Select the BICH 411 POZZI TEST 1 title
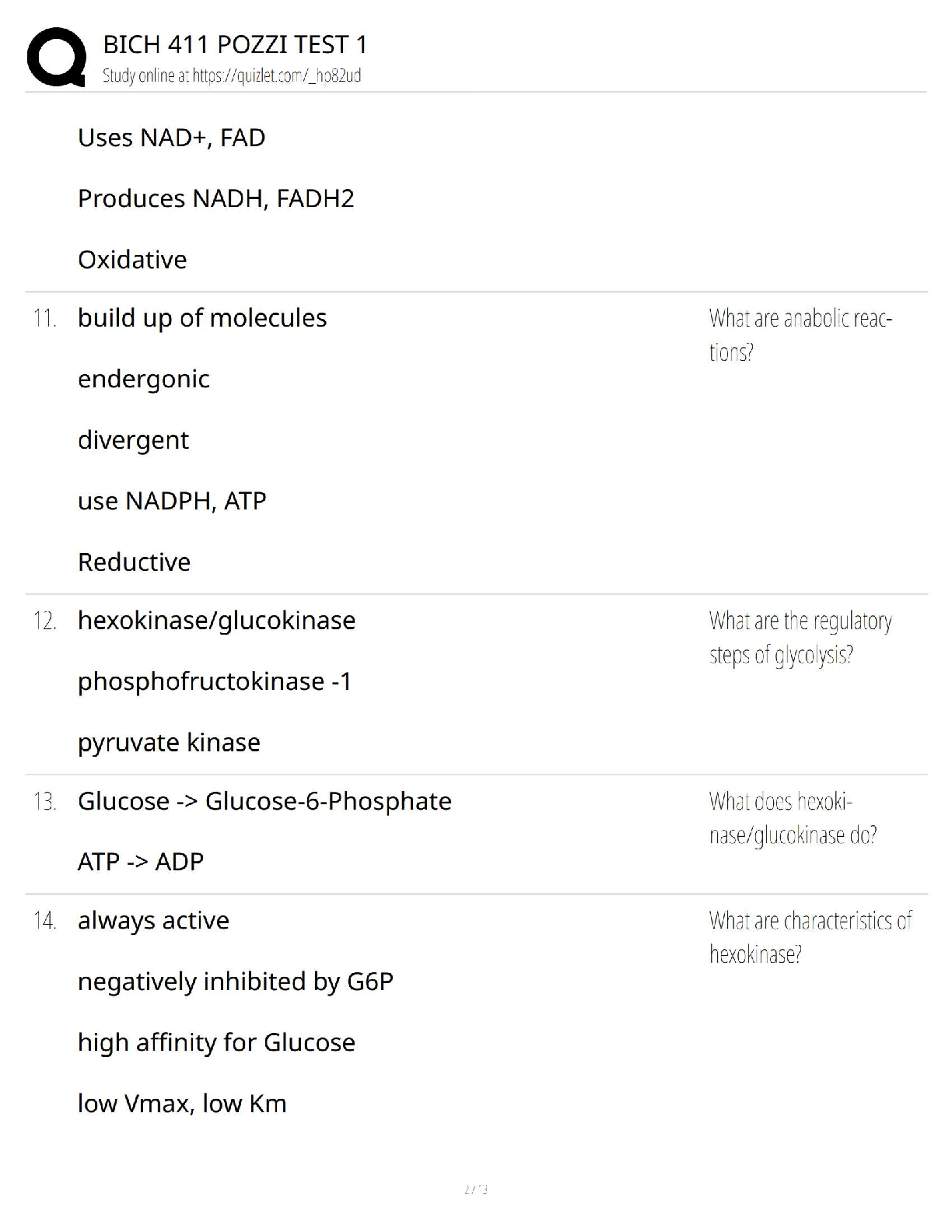The image size is (952, 1232). [235, 44]
